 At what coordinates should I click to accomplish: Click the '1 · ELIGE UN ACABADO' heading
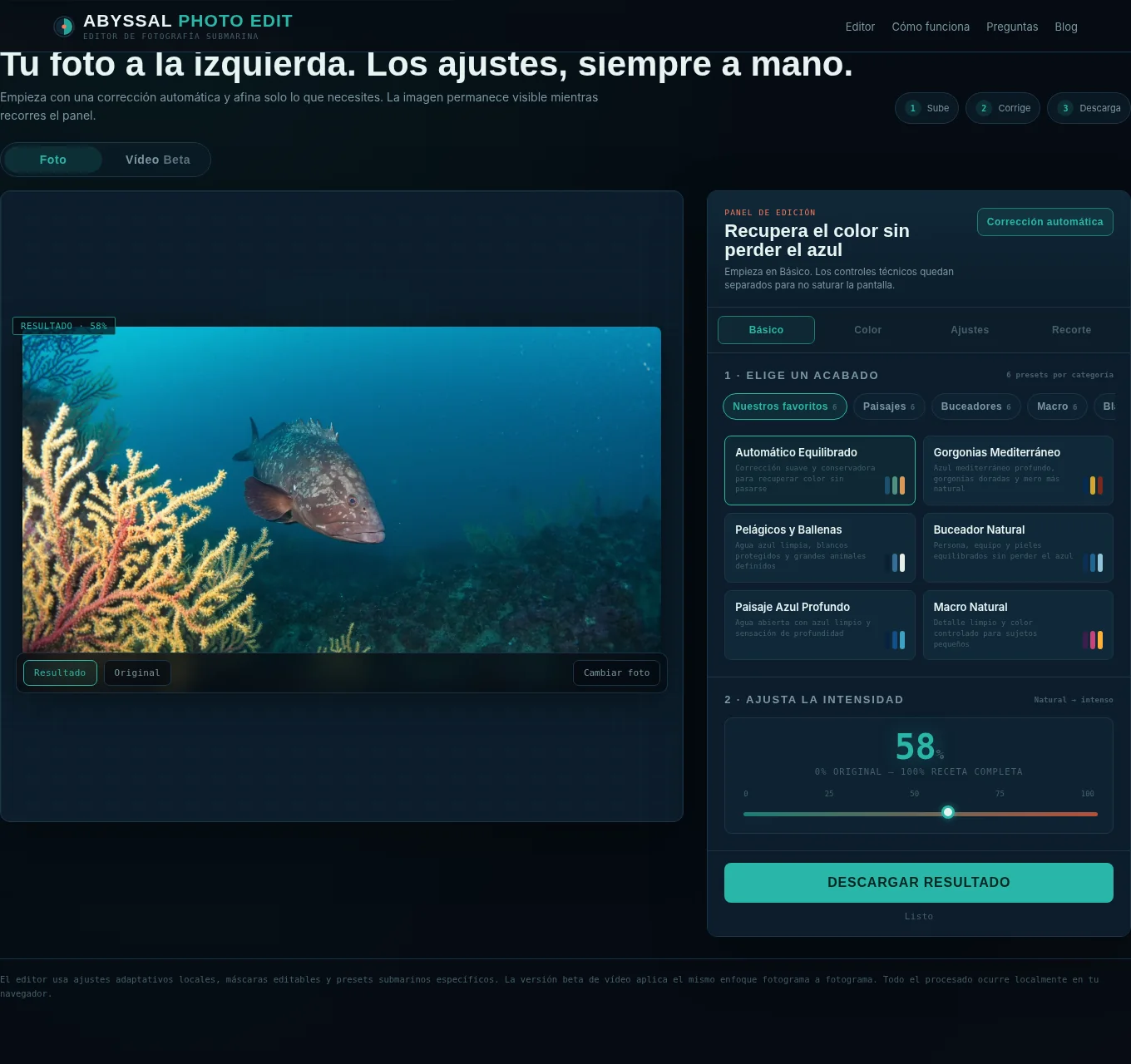802,376
